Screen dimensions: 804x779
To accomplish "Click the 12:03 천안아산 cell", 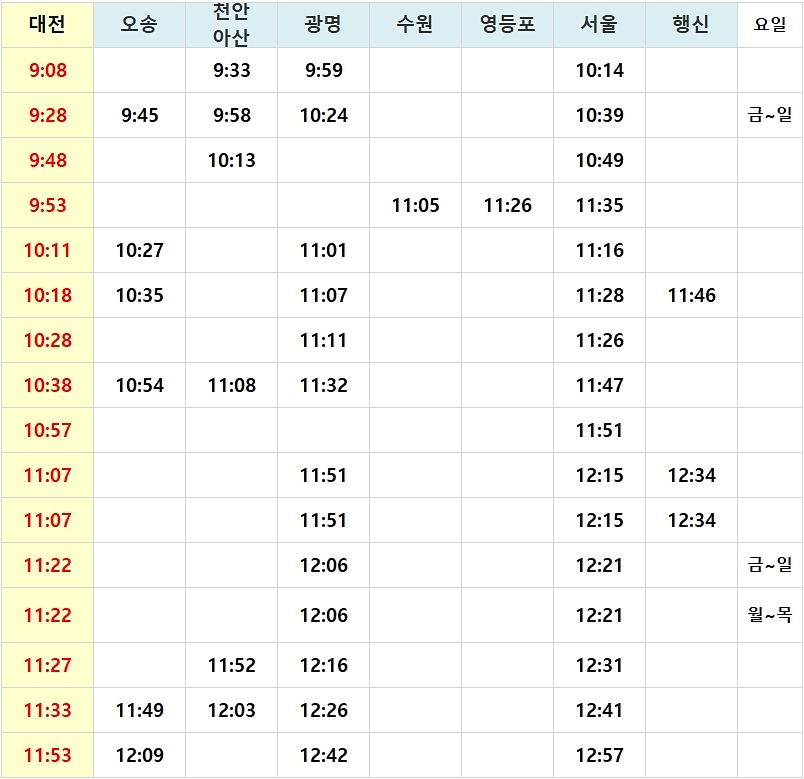I will (x=231, y=710).
